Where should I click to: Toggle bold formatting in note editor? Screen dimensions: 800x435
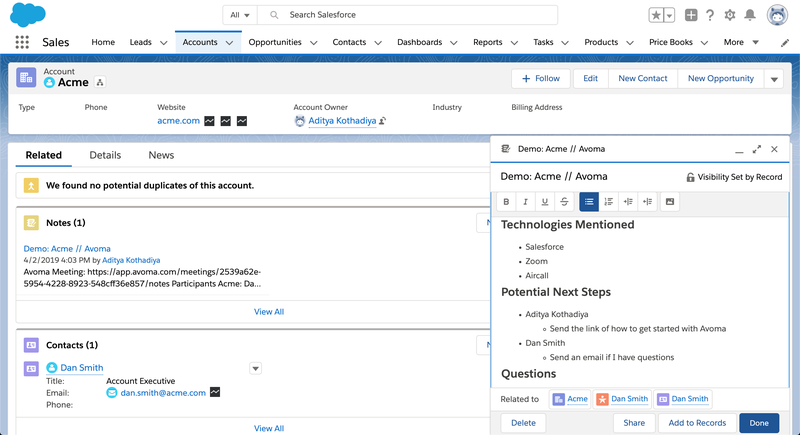506,202
